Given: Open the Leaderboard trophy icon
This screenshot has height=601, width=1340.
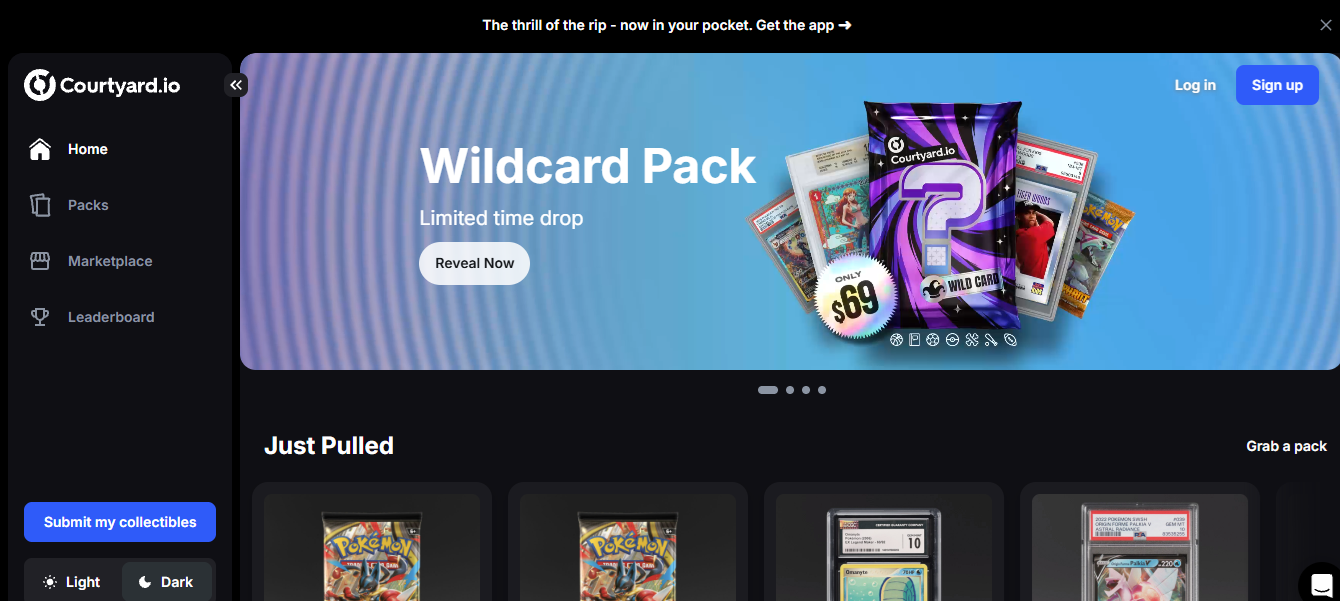Looking at the screenshot, I should [x=40, y=317].
